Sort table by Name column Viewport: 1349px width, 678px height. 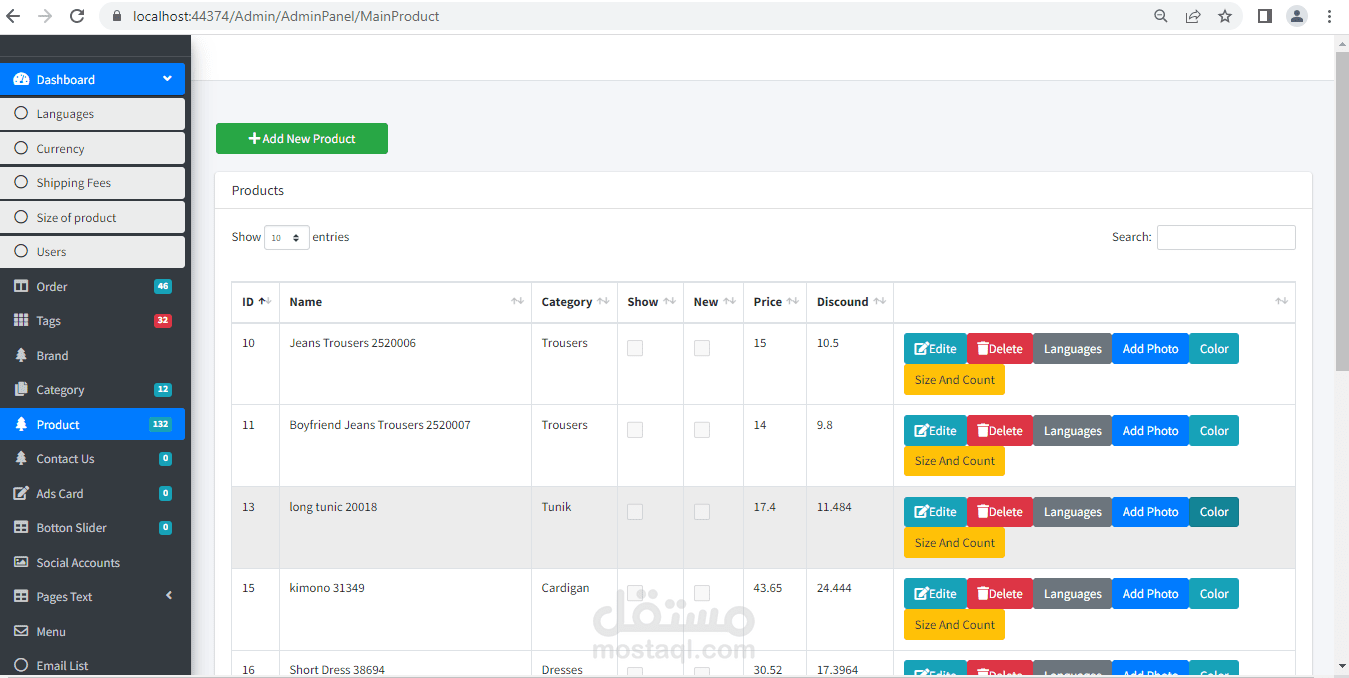(405, 302)
